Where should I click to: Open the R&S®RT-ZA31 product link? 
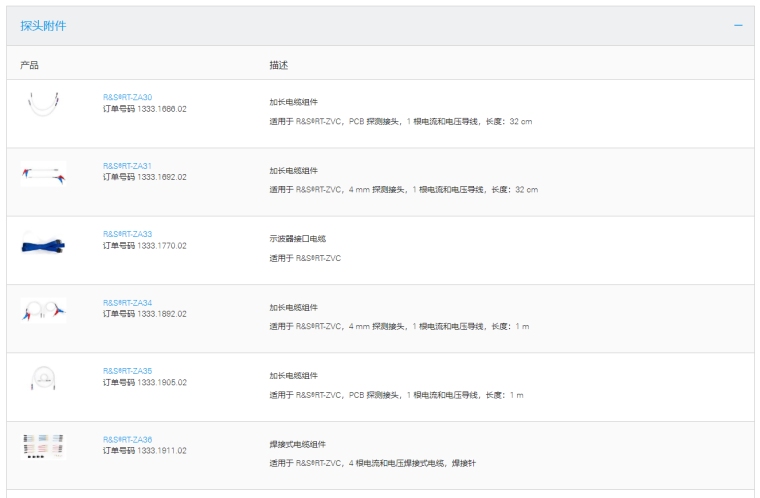click(x=127, y=166)
